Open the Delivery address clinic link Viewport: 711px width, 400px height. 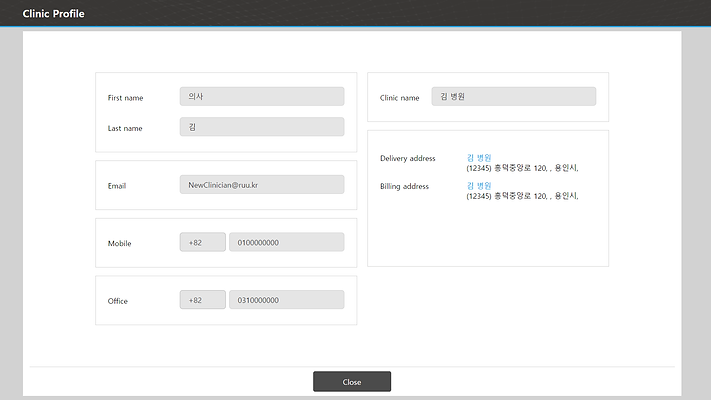479,158
